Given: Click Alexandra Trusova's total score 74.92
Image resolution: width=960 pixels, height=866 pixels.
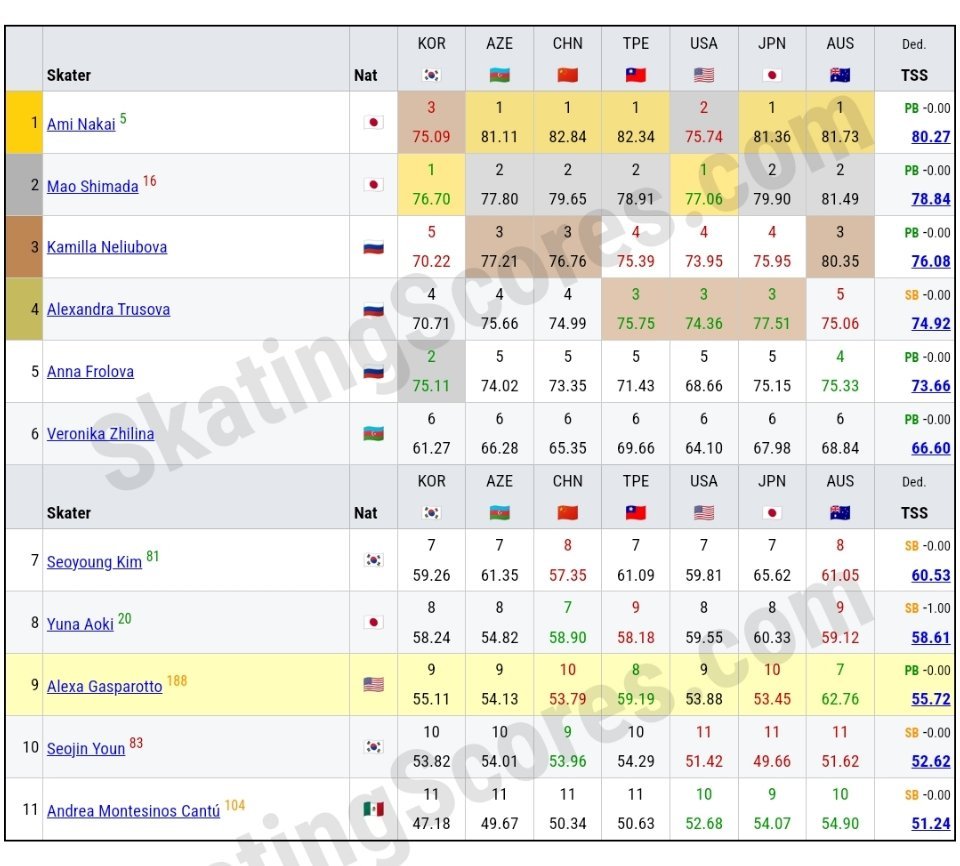Looking at the screenshot, I should click(931, 323).
